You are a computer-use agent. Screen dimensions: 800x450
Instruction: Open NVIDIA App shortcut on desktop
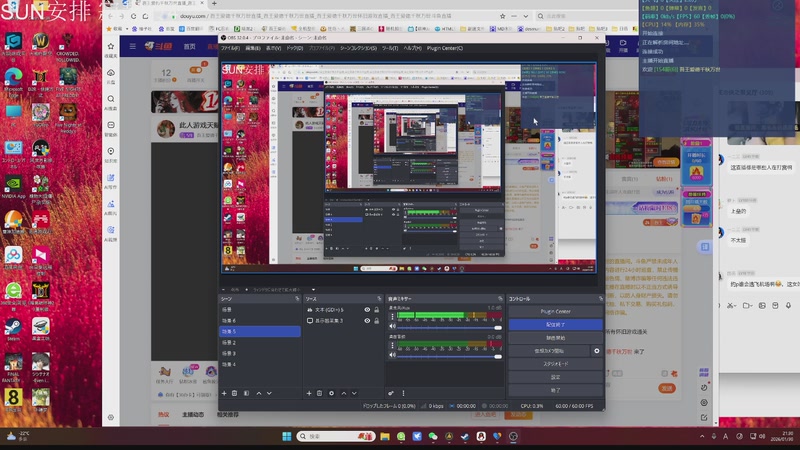(x=13, y=186)
